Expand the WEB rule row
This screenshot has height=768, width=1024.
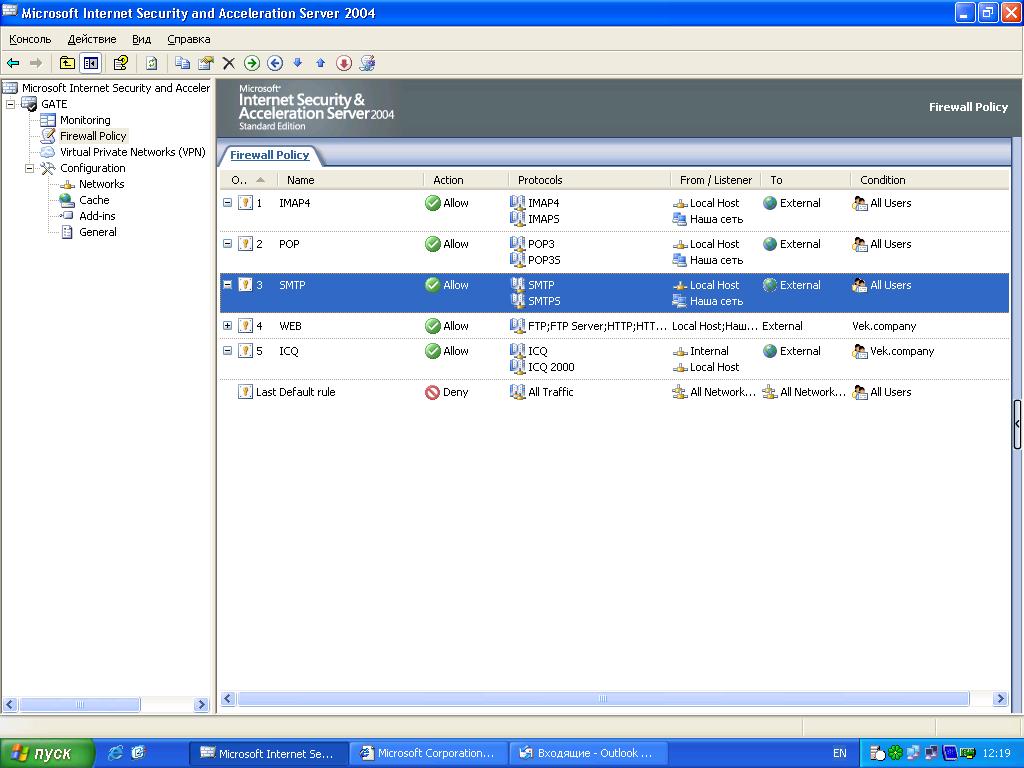point(227,326)
